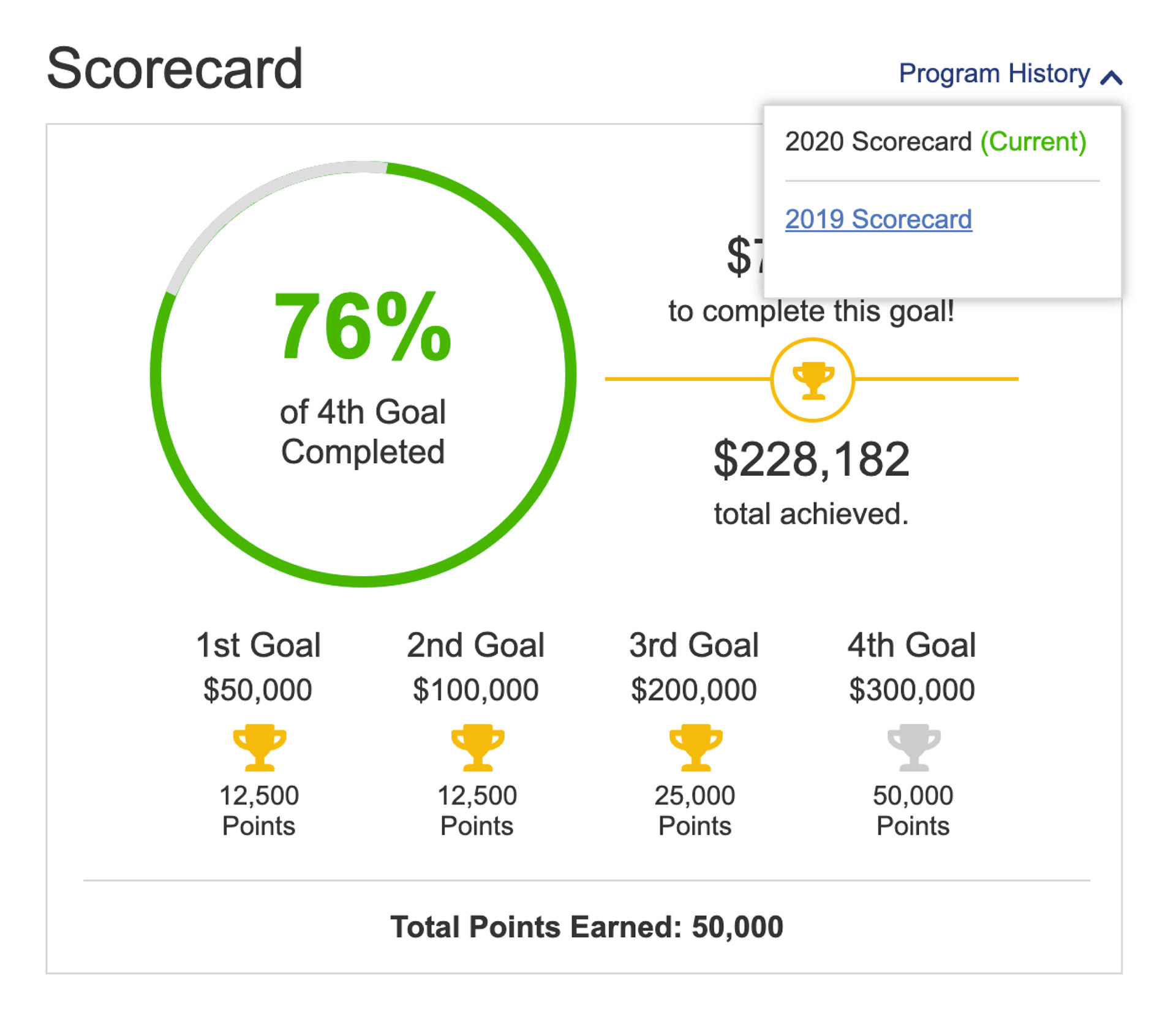Click the circled trophy above total achieved
Image resolution: width=1176 pixels, height=1014 pixels.
pyautogui.click(x=812, y=380)
